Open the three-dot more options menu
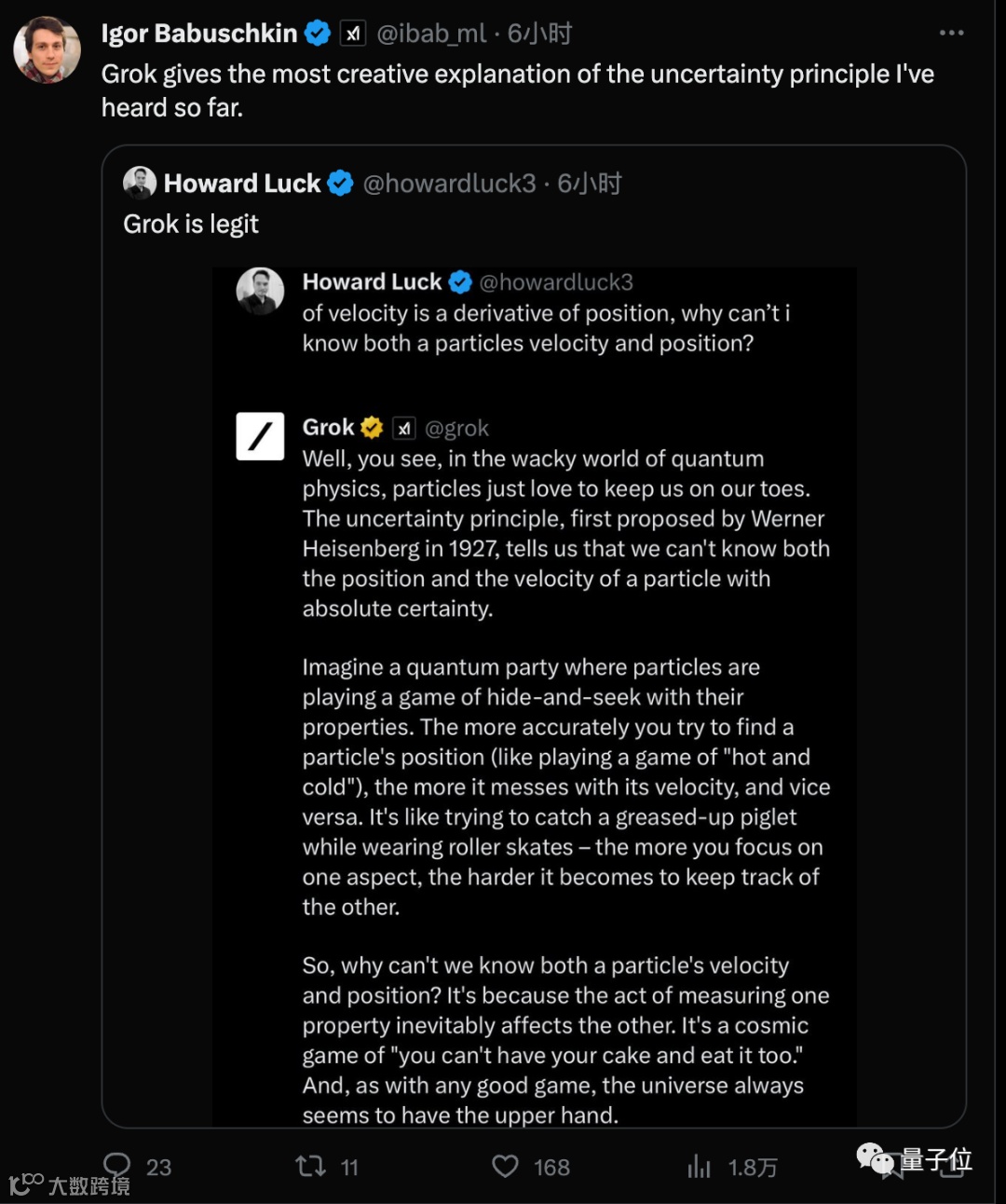The width and height of the screenshot is (1006, 1204). (951, 33)
